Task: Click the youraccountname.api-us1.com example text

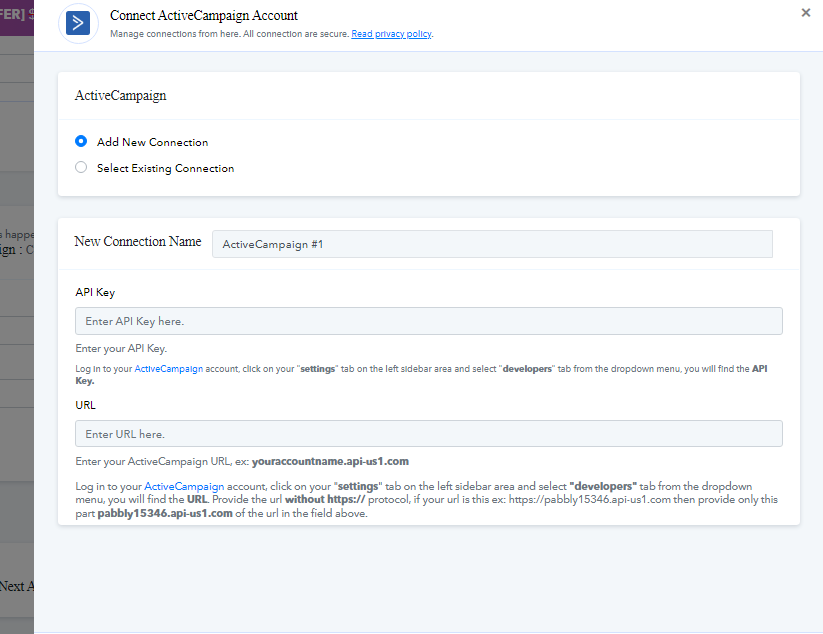Action: click(x=330, y=461)
